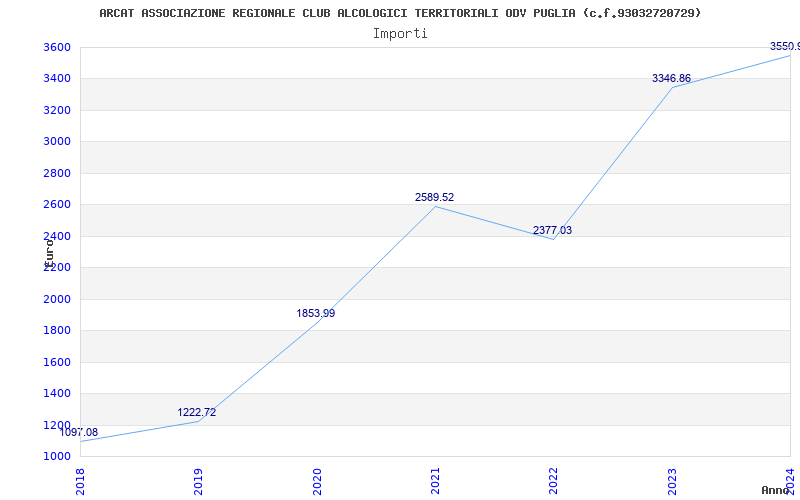Select the 2020 x-axis year label

317,481
